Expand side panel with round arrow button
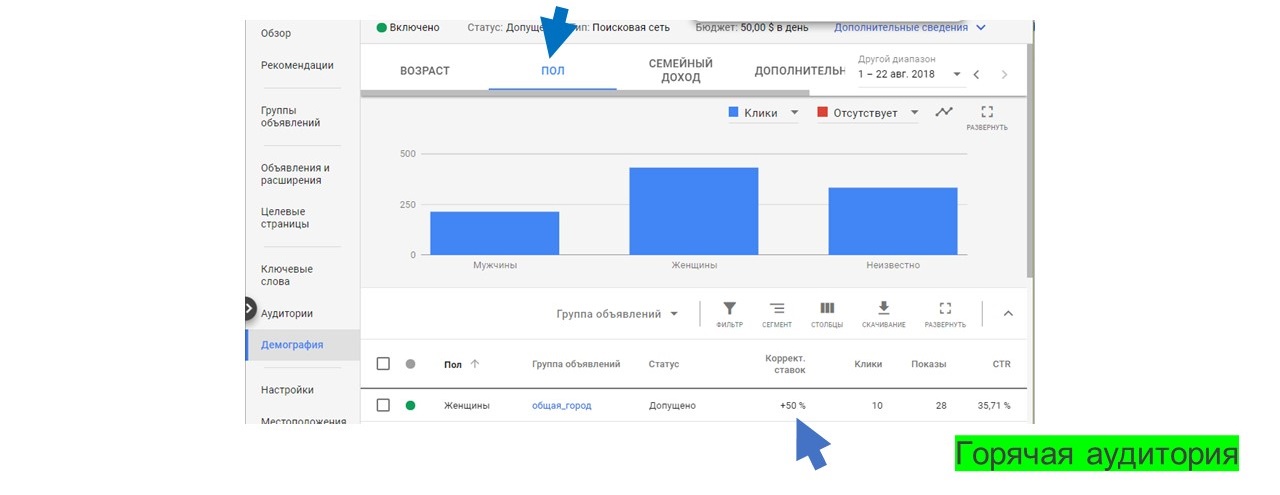Viewport: 1280px width, 495px height. [x=249, y=309]
